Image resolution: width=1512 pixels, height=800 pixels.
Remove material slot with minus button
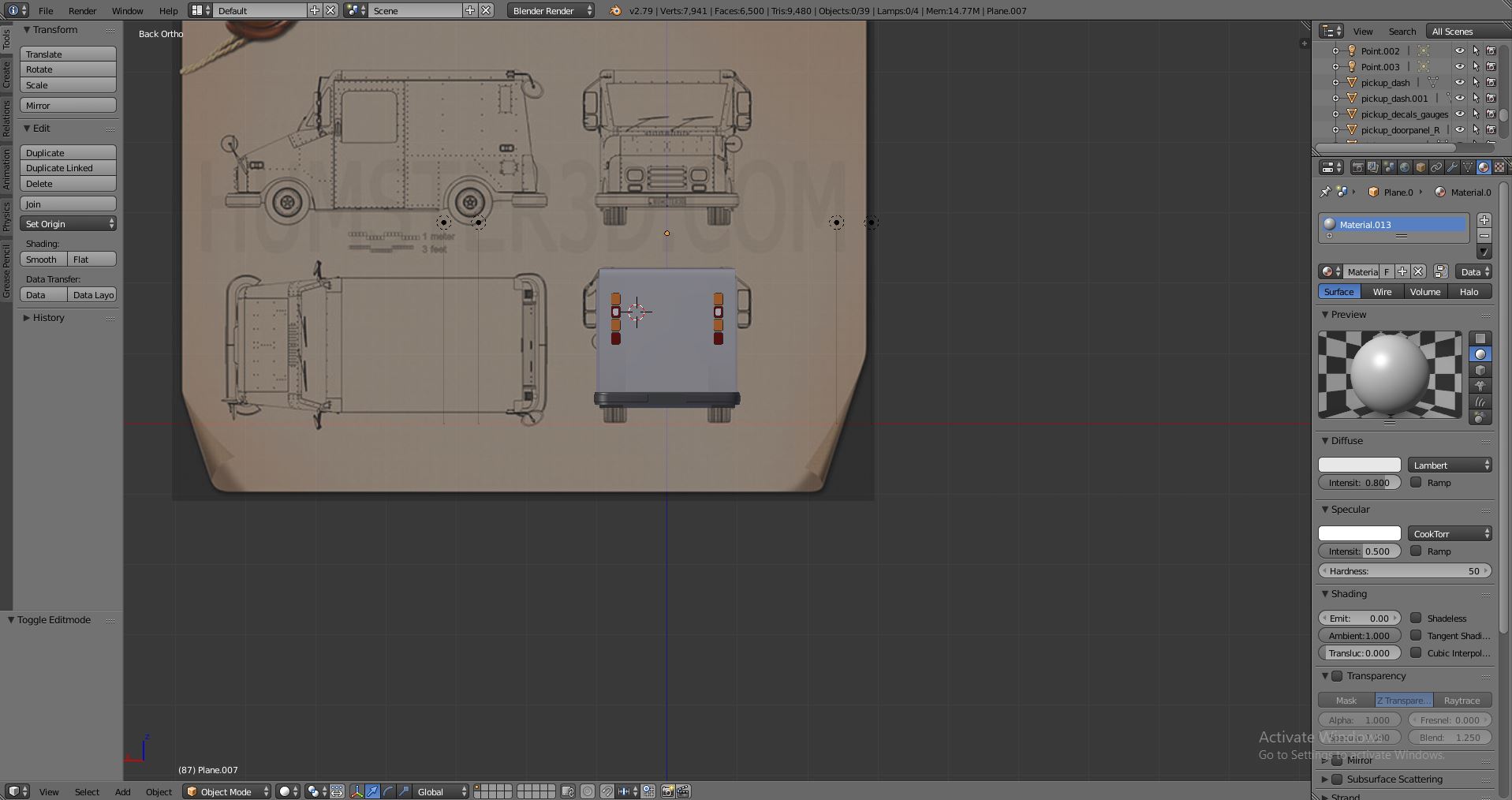(x=1484, y=236)
